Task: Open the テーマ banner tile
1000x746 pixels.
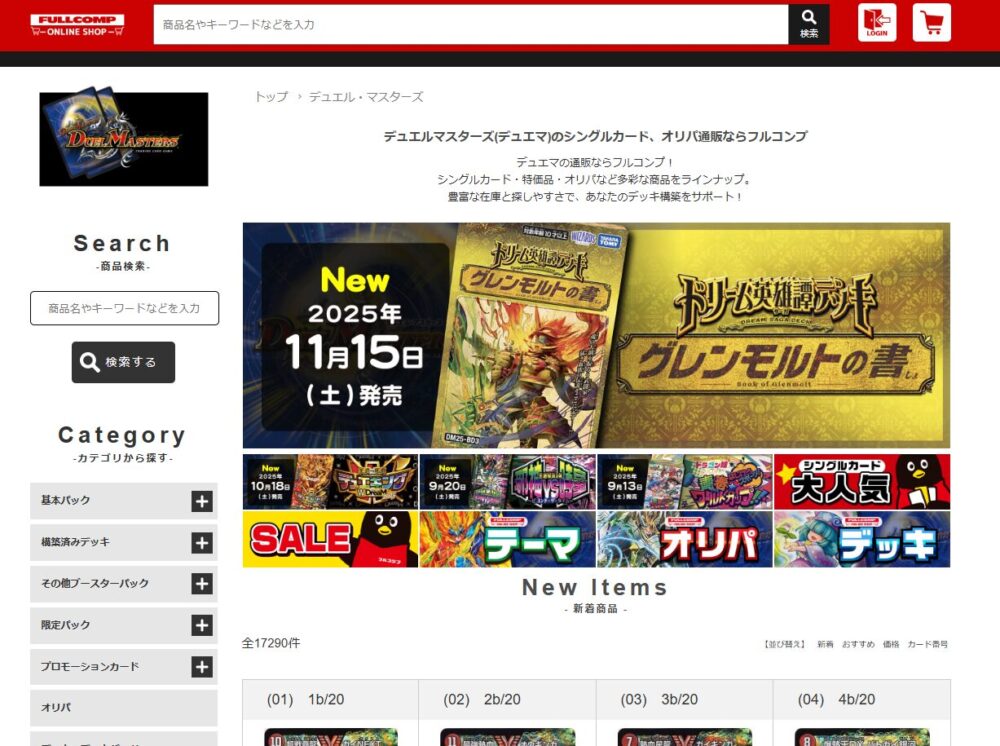Action: coord(507,539)
